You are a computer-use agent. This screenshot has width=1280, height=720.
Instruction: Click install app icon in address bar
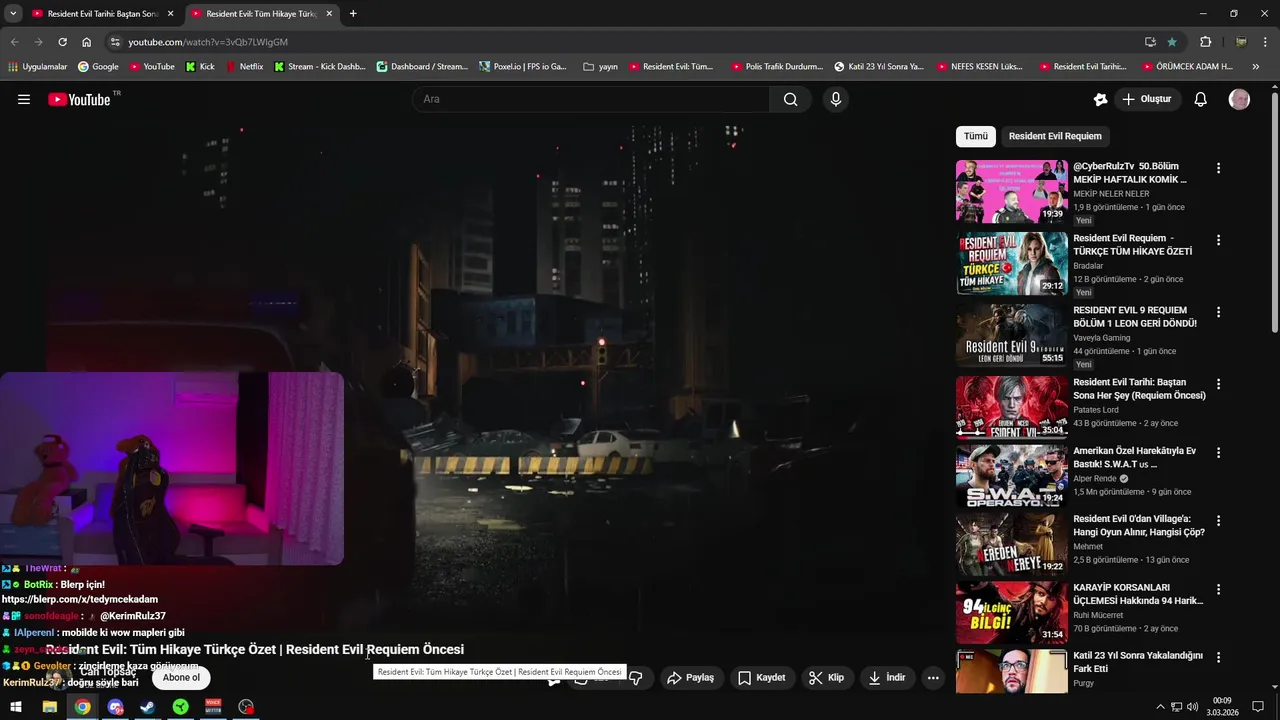coord(1150,42)
